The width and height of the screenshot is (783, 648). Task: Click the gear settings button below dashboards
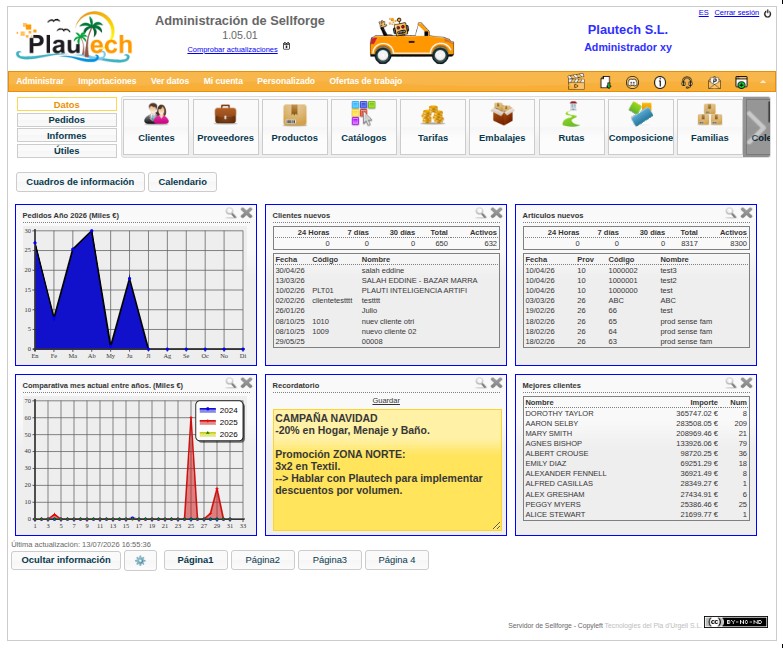pos(140,560)
